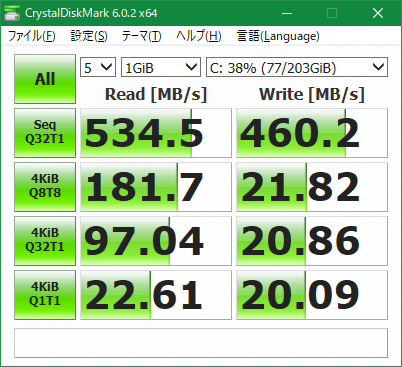Run all benchmarks with the All button
Image resolution: width=402 pixels, height=367 pixels.
45,79
